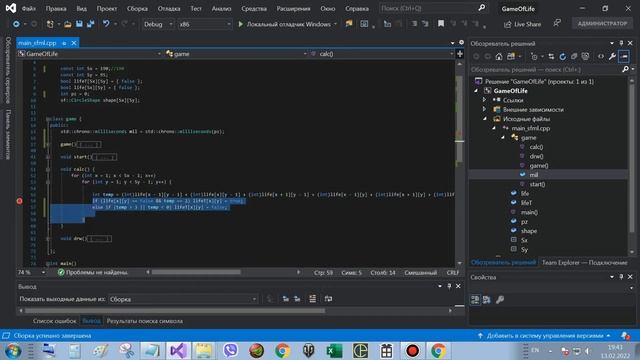Undo the last action via toolbar arrow
The width and height of the screenshot is (640, 360).
tap(106, 24)
